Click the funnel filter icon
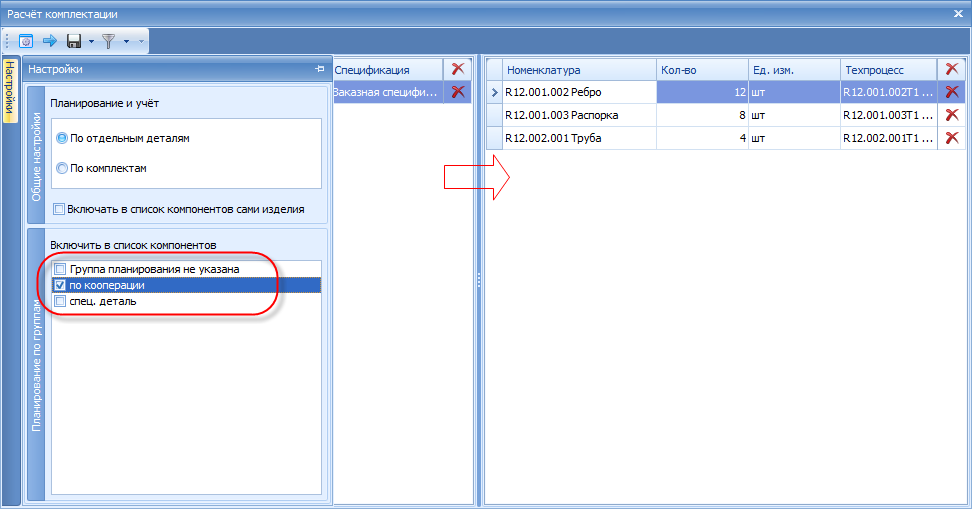Screen dimensions: 972x509 click(x=109, y=42)
